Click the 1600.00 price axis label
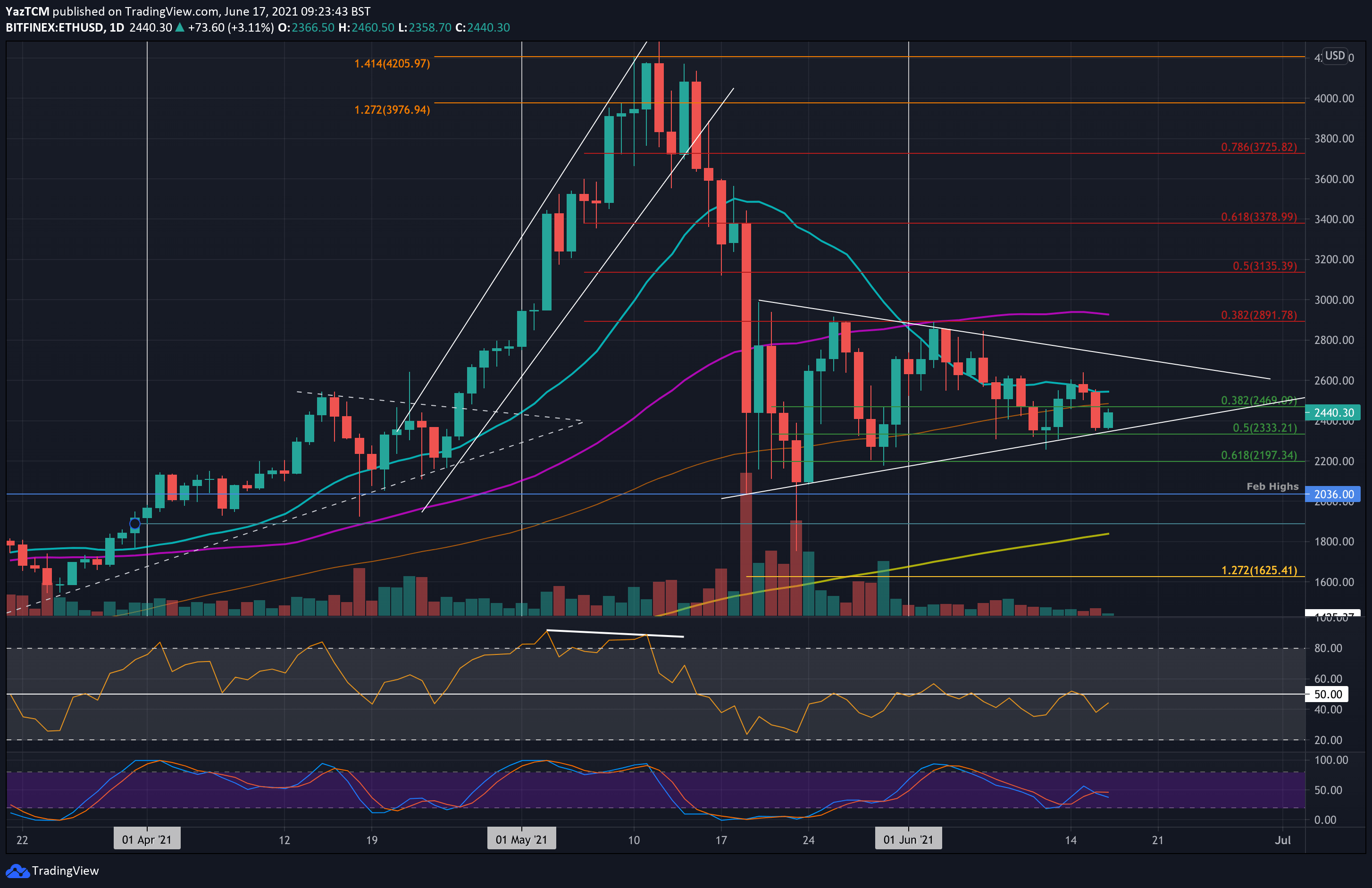Image resolution: width=1372 pixels, height=888 pixels. point(1334,582)
